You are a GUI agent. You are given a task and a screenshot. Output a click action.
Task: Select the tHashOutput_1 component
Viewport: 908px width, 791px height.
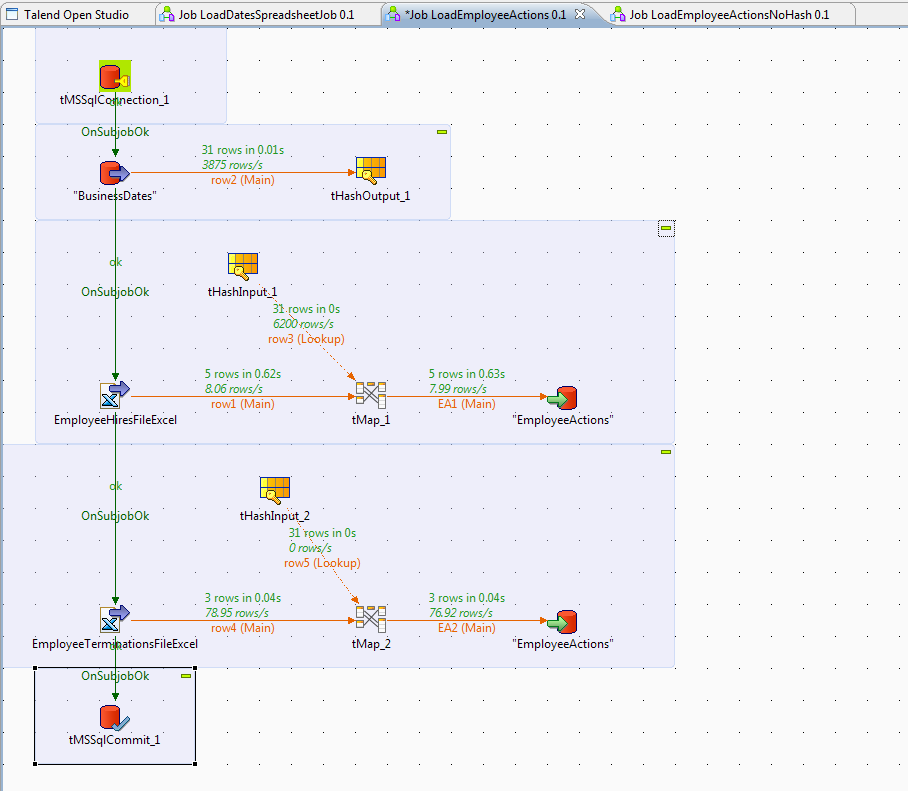[x=371, y=168]
